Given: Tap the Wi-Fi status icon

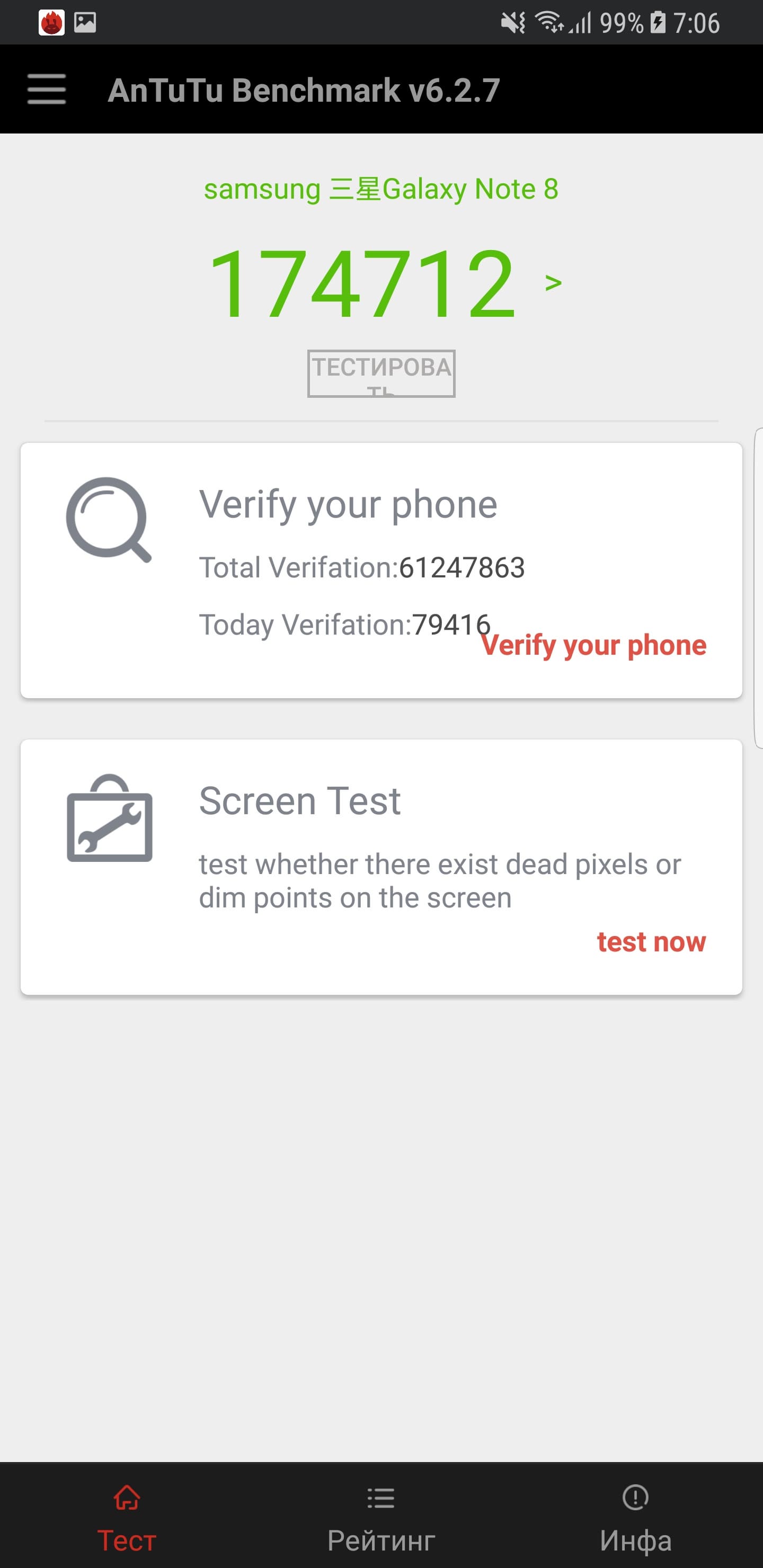Looking at the screenshot, I should click(548, 23).
